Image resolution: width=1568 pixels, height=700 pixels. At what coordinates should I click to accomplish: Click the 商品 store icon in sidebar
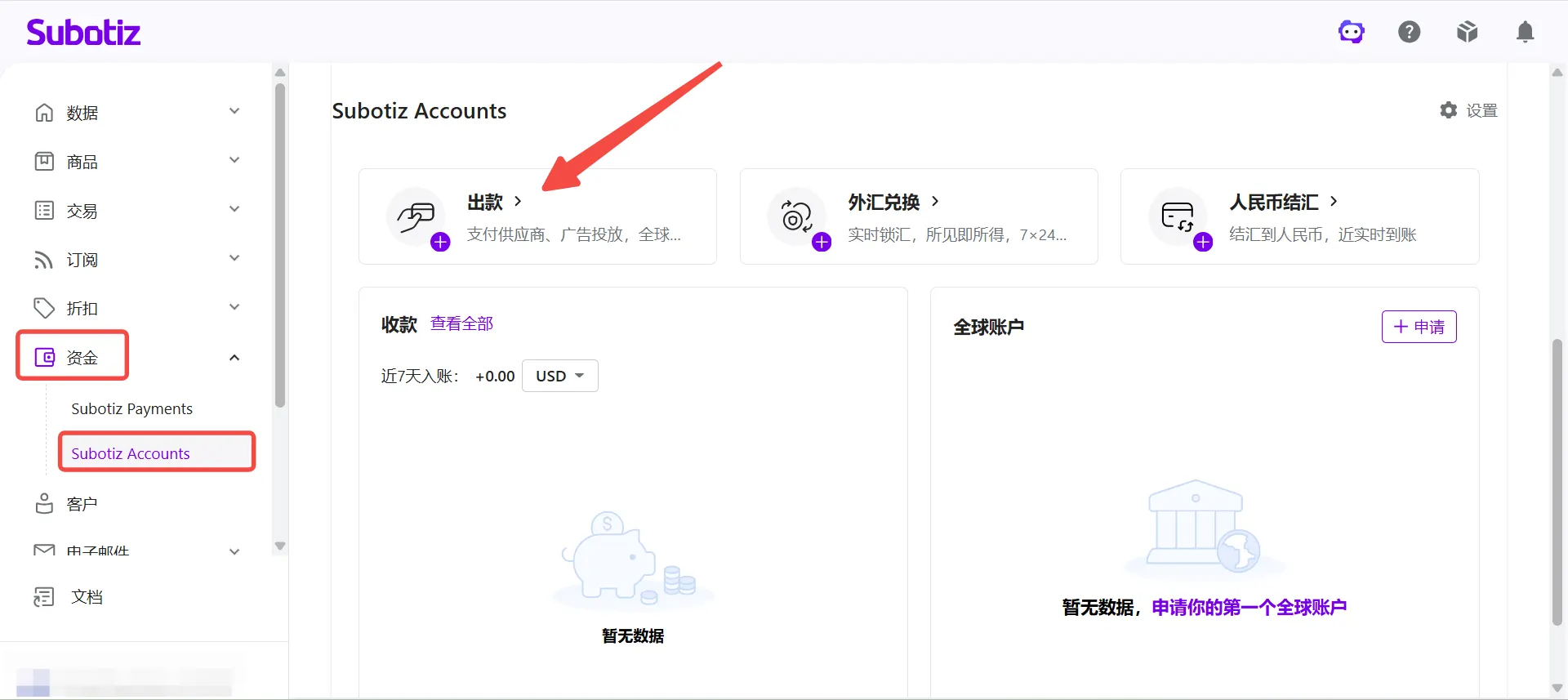[x=44, y=162]
